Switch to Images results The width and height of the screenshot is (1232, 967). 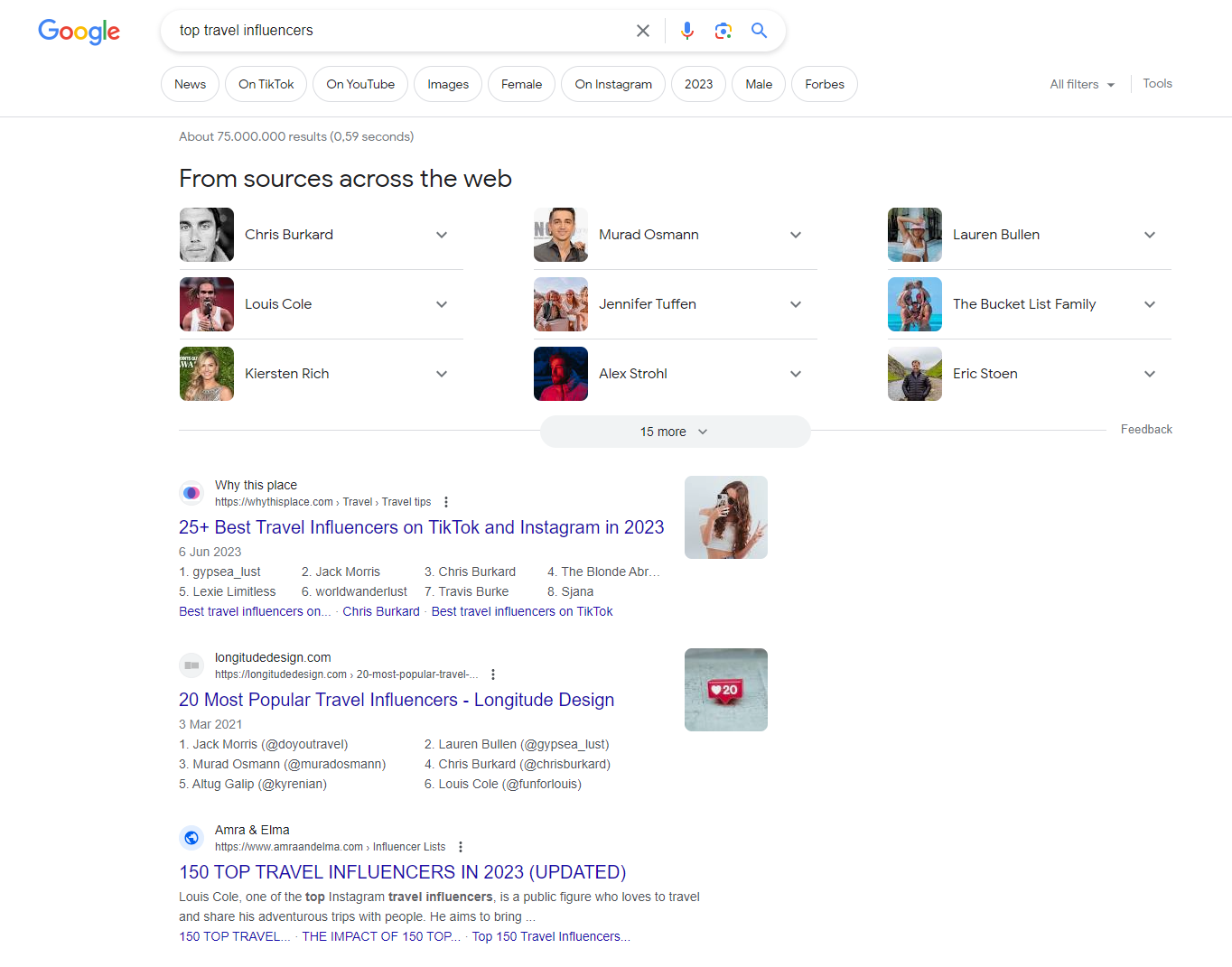click(x=448, y=84)
